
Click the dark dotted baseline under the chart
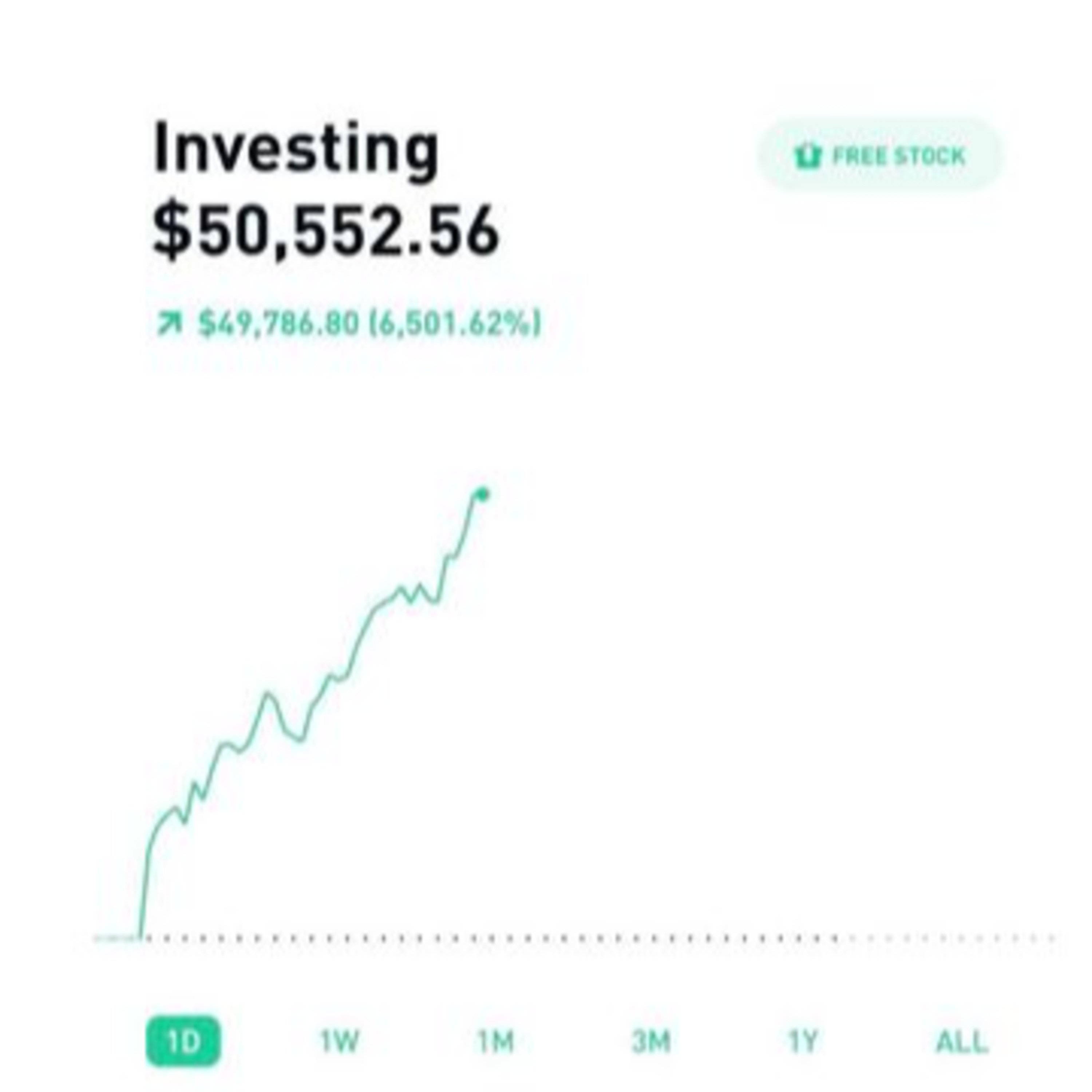pyautogui.click(x=486, y=939)
